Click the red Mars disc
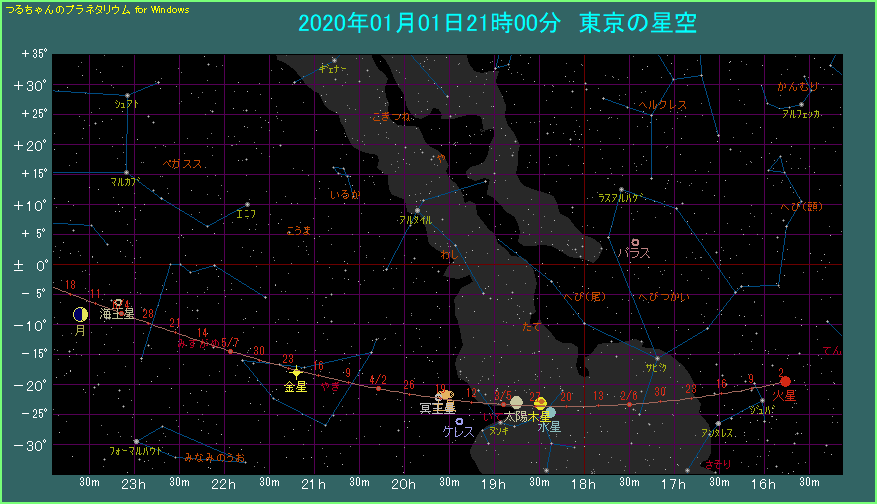Screen dimensions: 877x504 [x=785, y=381]
